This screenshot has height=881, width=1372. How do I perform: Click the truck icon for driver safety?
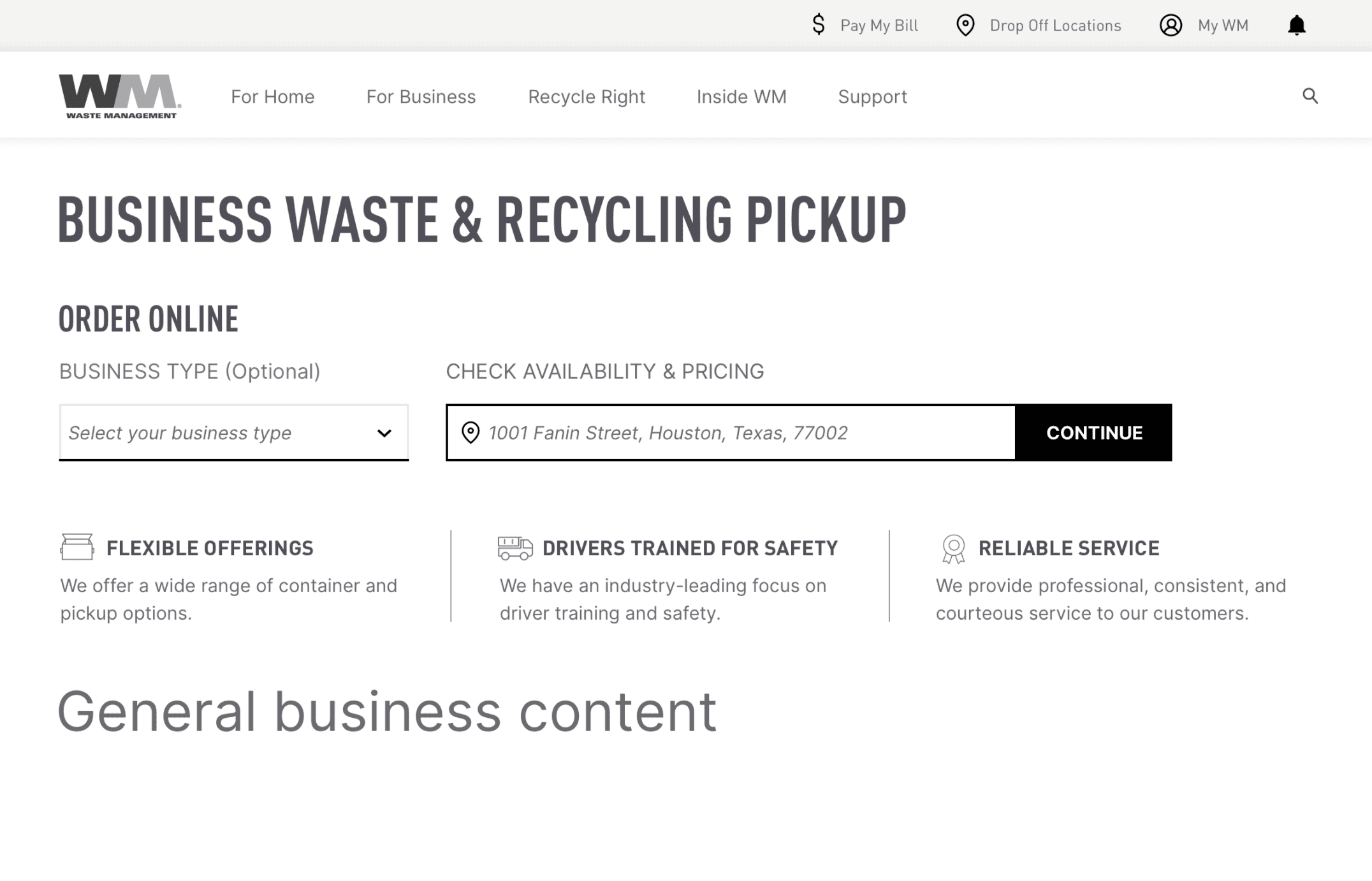[x=514, y=548]
